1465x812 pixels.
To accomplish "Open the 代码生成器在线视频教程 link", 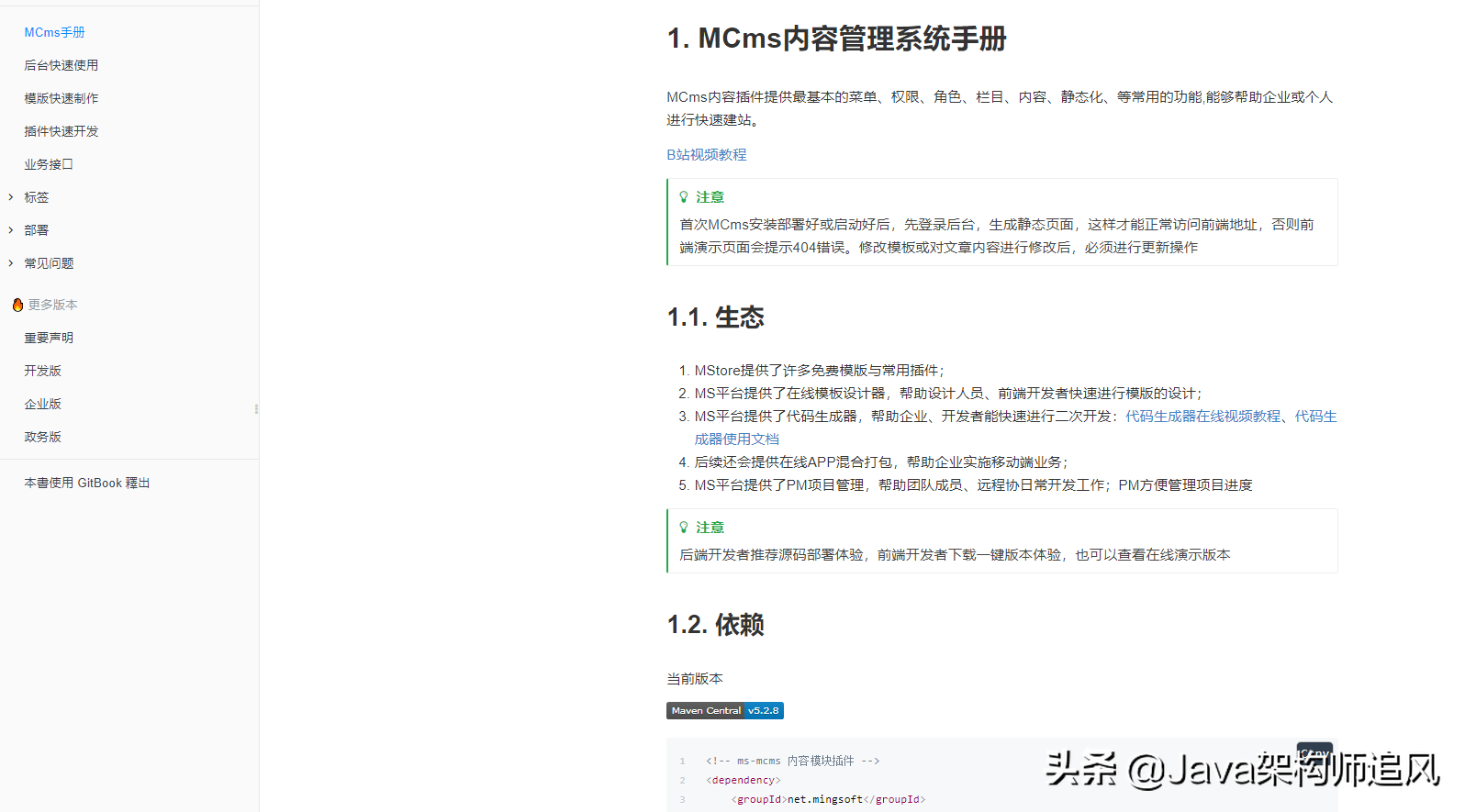I will (1202, 417).
